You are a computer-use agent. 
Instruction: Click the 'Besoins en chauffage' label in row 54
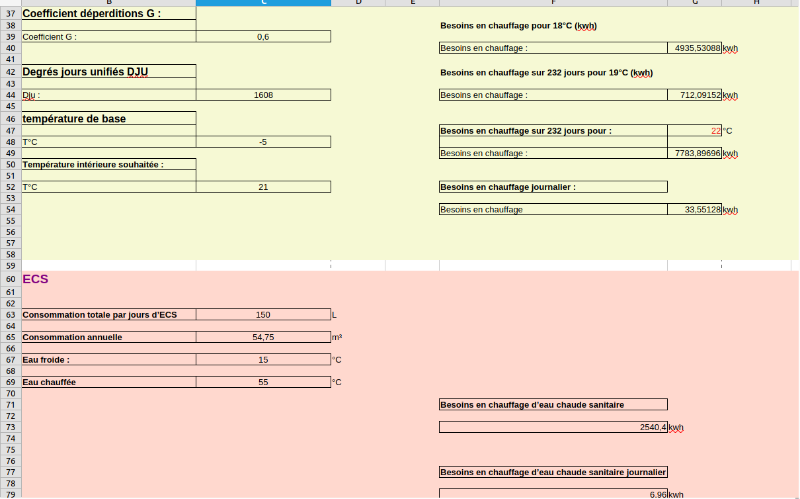coord(553,209)
